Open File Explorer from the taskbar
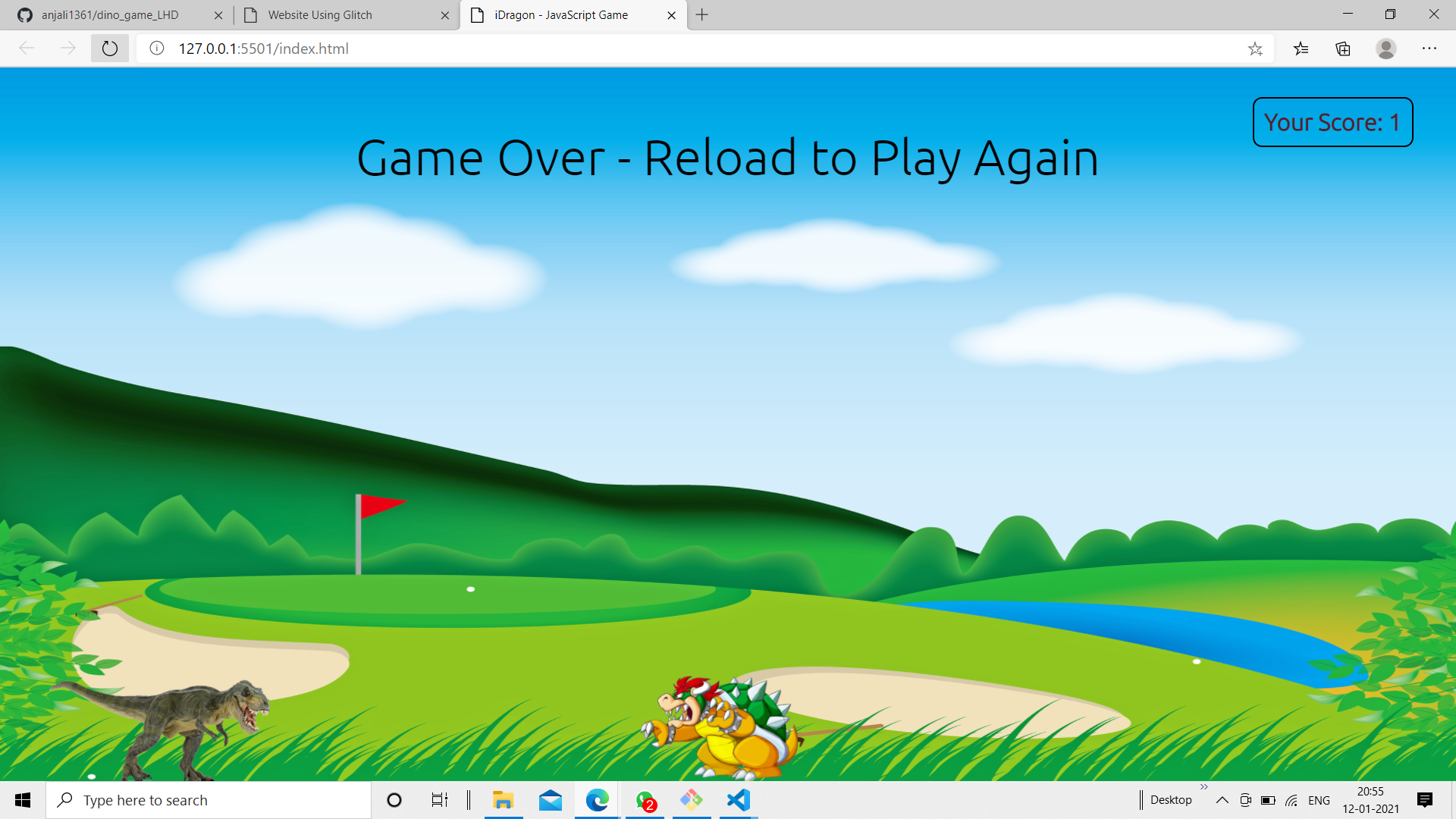This screenshot has width=1456, height=819. [503, 800]
